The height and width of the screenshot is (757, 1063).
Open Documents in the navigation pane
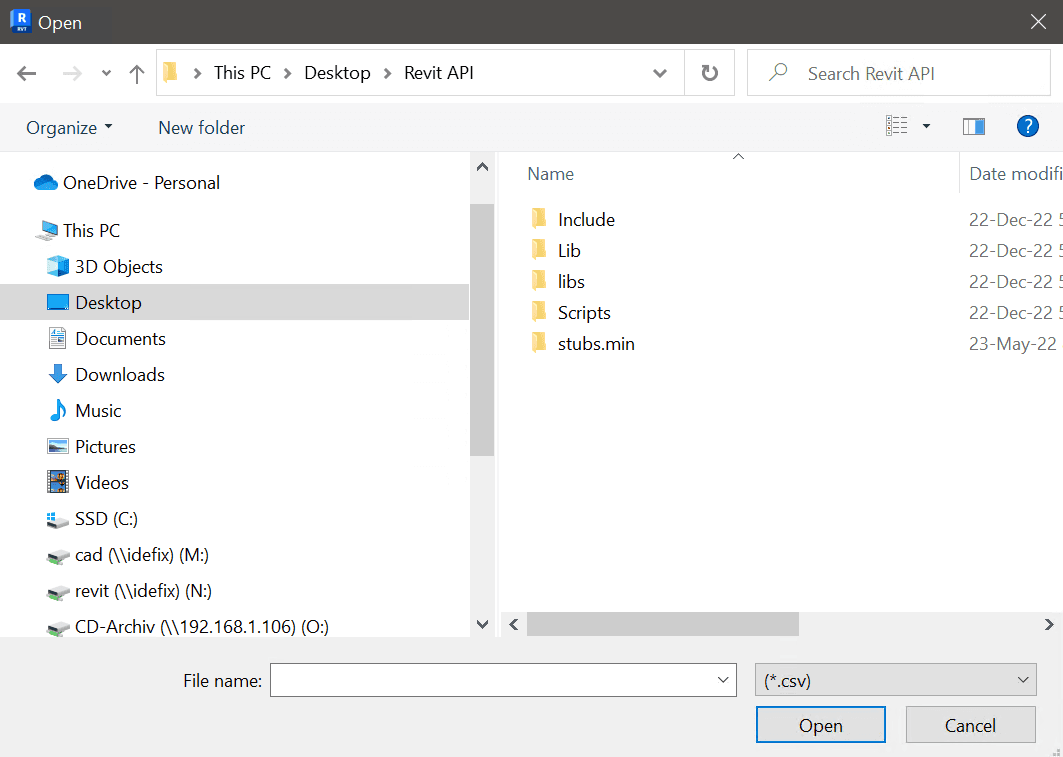(120, 338)
